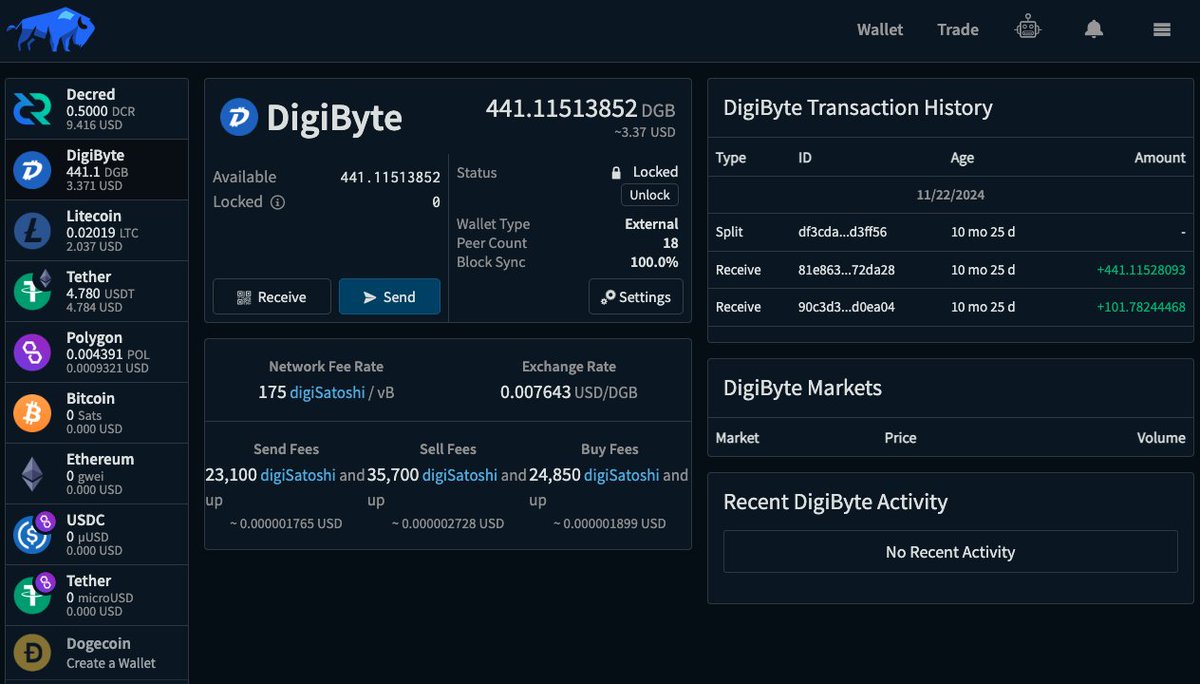Click the 11/22/2024 date row
The width and height of the screenshot is (1200, 684).
[950, 196]
